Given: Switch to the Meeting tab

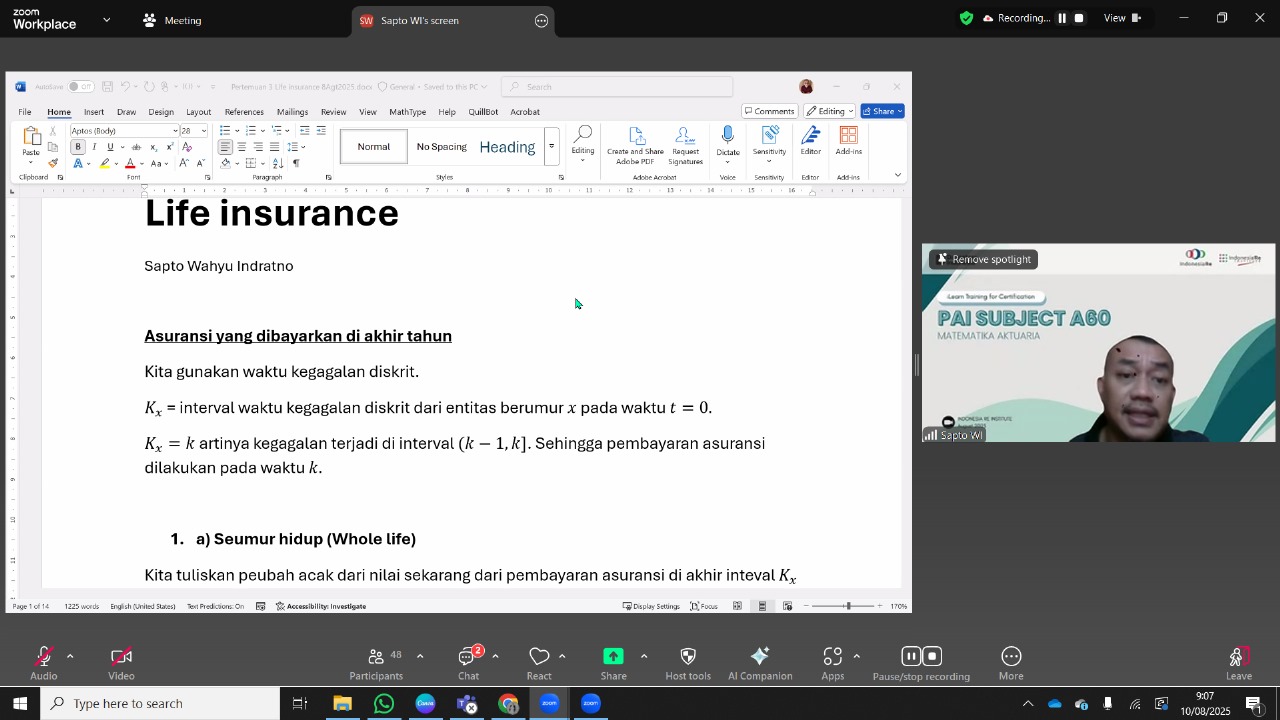Looking at the screenshot, I should (172, 20).
